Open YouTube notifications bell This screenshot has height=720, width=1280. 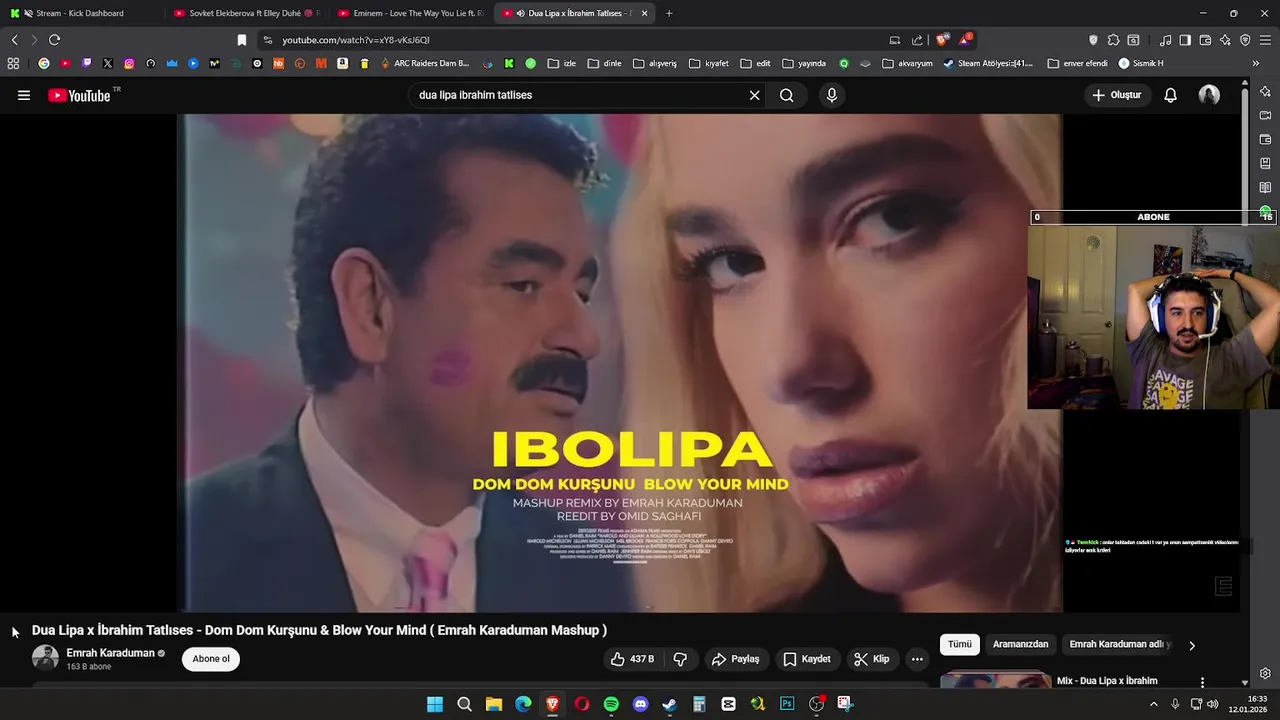pyautogui.click(x=1170, y=95)
